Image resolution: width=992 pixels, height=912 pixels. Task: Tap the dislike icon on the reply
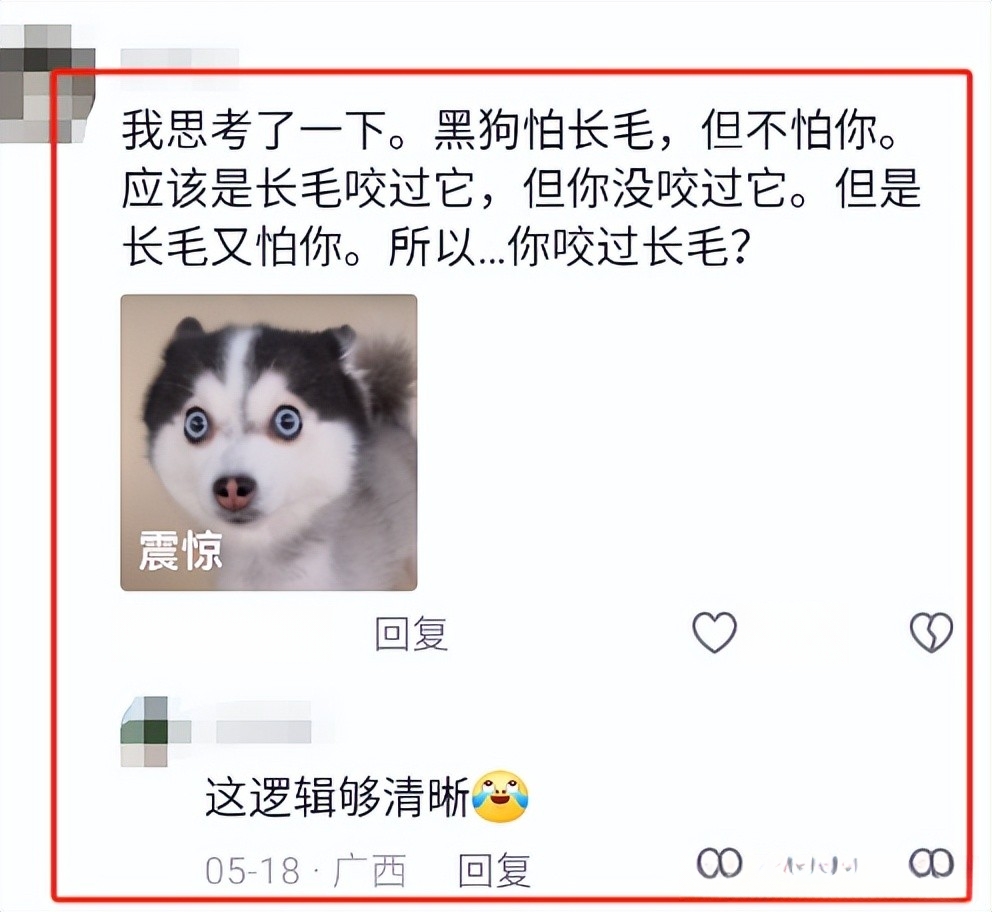(x=931, y=863)
